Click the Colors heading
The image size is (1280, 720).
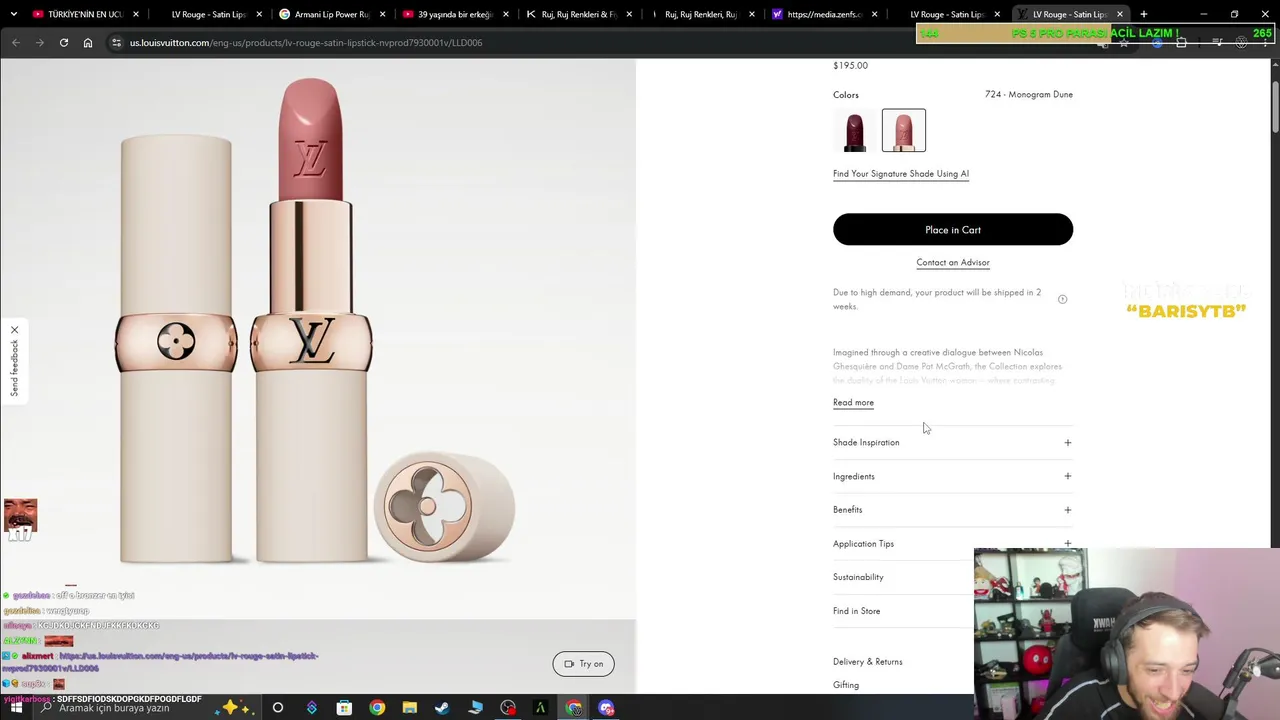(846, 95)
